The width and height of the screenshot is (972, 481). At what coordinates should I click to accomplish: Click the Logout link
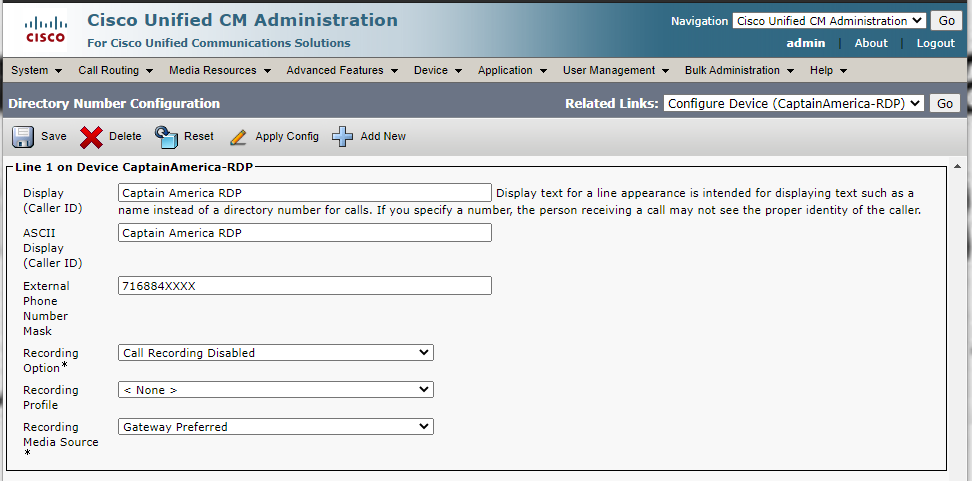935,43
